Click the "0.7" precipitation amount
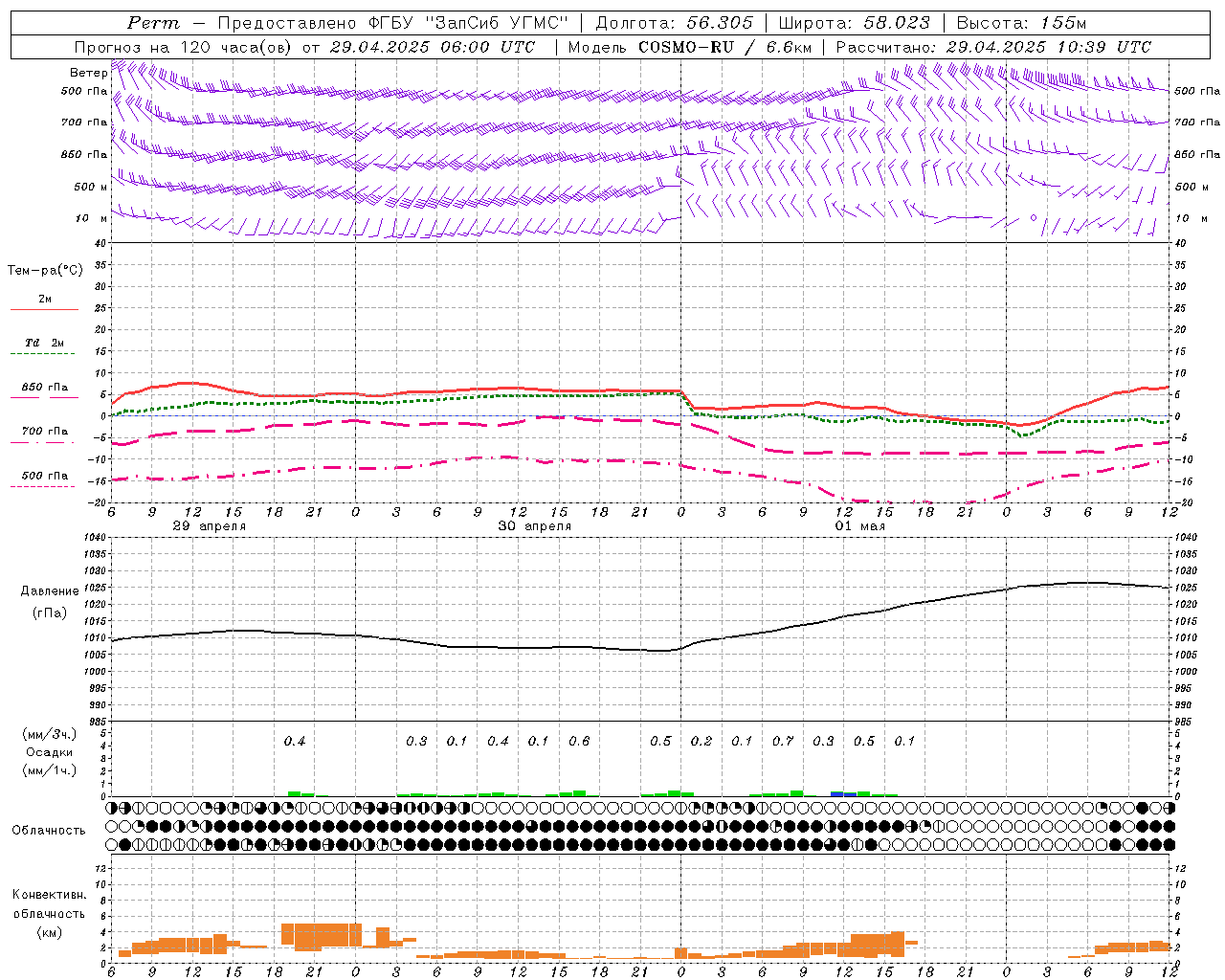The height and width of the screenshot is (980, 1225). pos(783,741)
